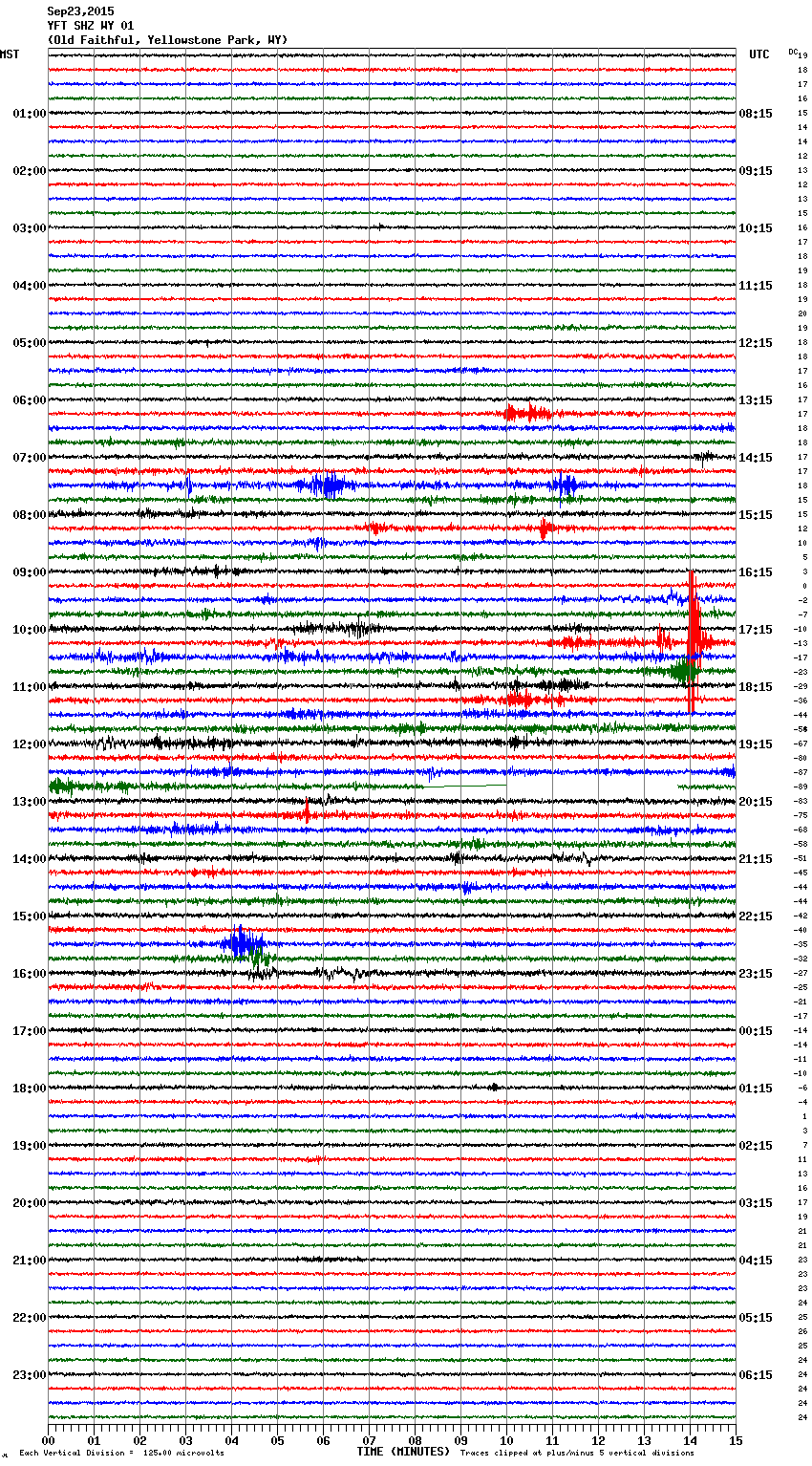812x1466 pixels.
Task: Click the flat green gap segment near 12:45
Action: (465, 787)
